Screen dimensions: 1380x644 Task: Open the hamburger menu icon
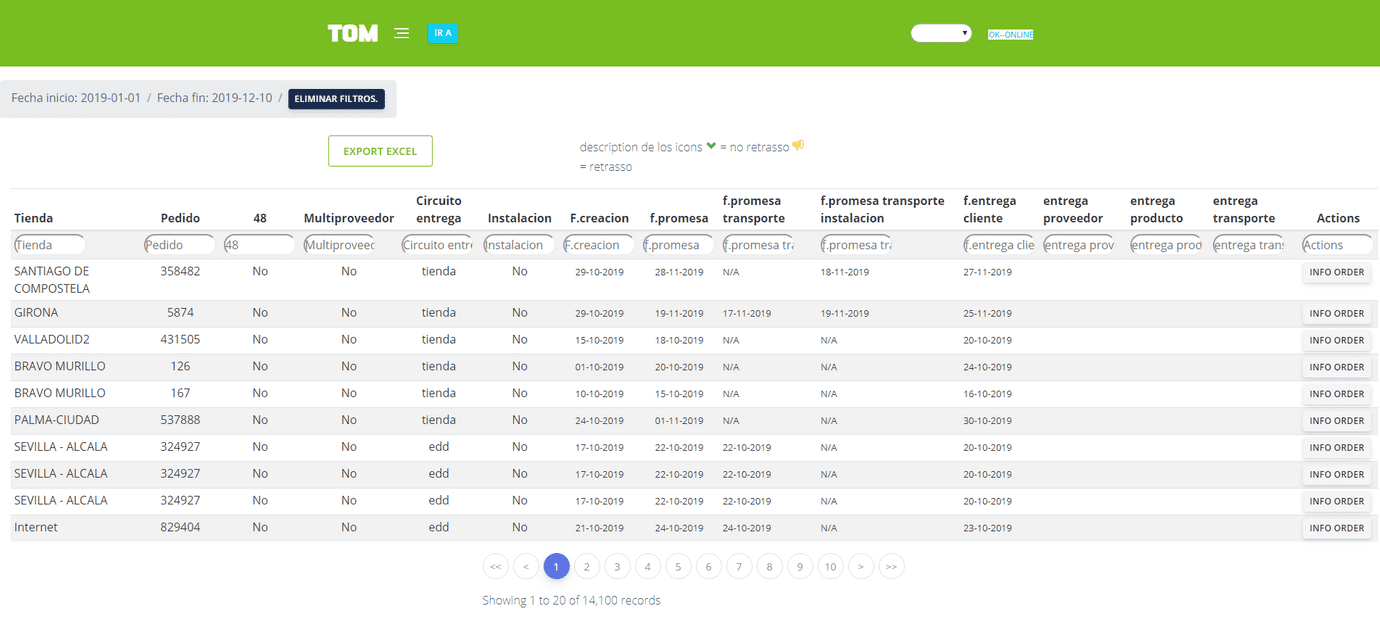[x=401, y=33]
